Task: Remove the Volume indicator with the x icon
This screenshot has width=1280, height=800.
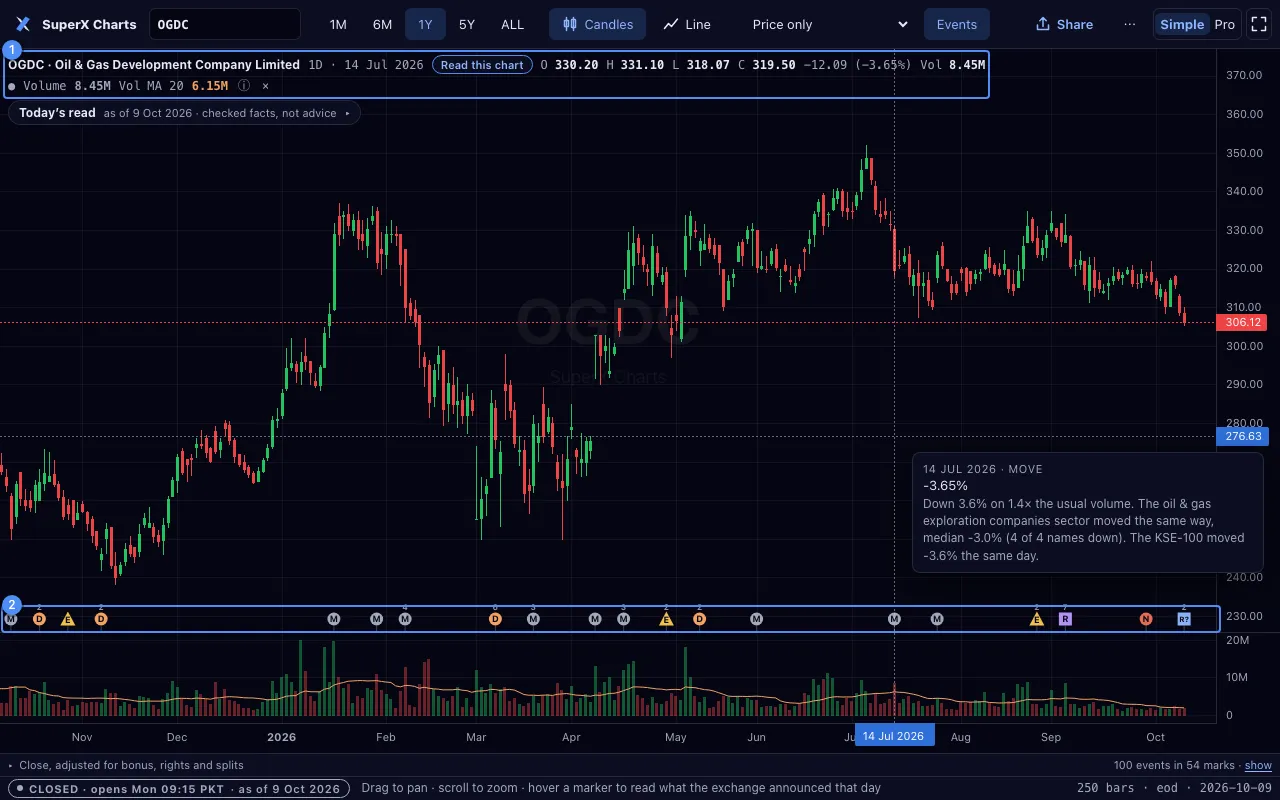Action: tap(265, 86)
